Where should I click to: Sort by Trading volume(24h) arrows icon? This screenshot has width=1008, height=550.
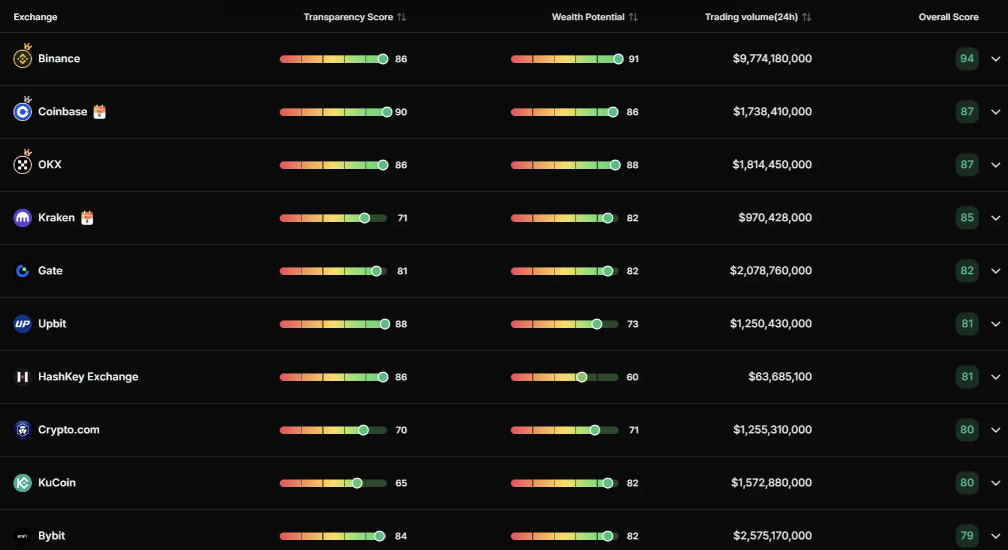(806, 17)
